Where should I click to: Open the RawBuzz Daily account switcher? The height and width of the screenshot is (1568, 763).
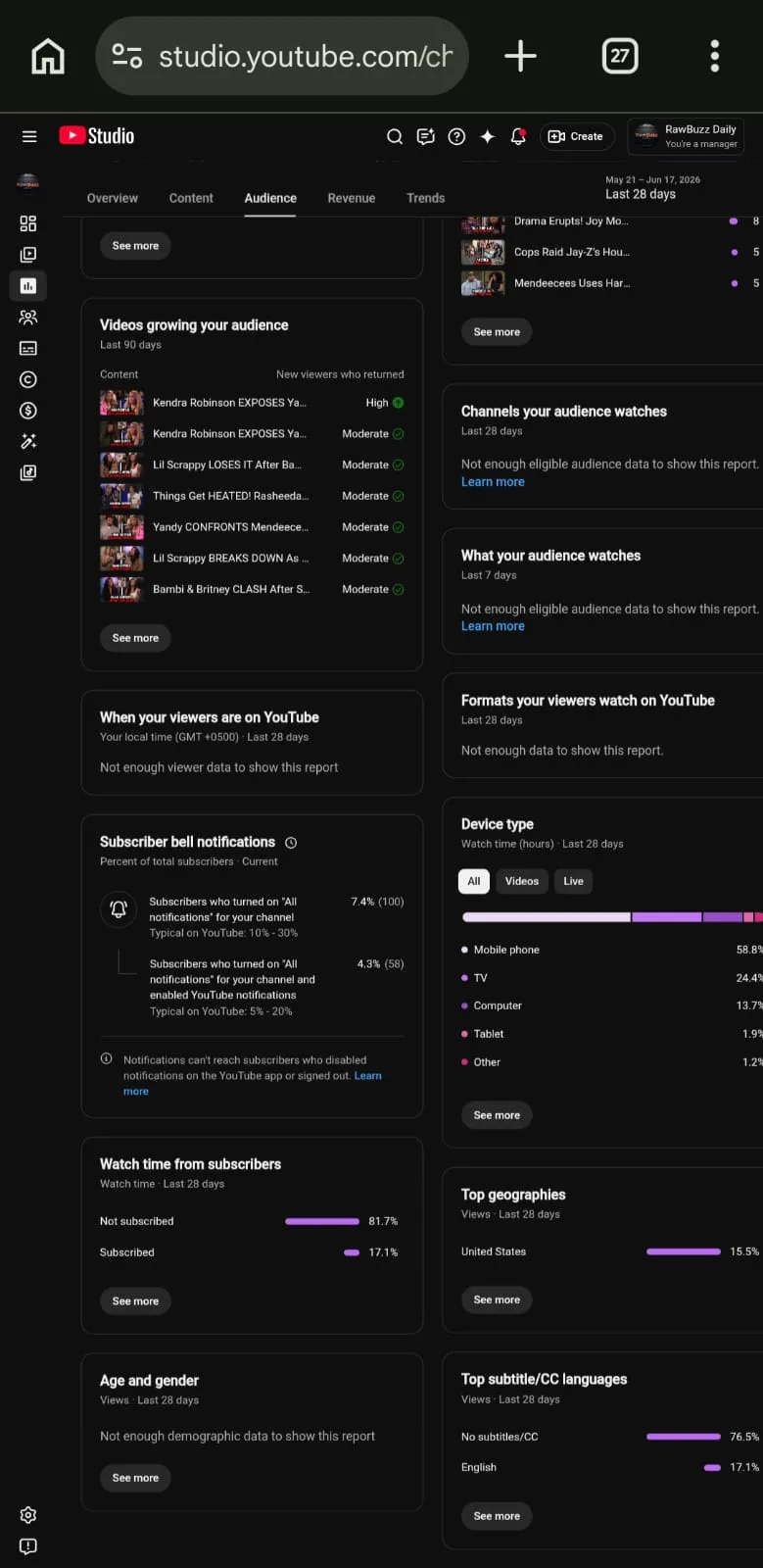[686, 136]
